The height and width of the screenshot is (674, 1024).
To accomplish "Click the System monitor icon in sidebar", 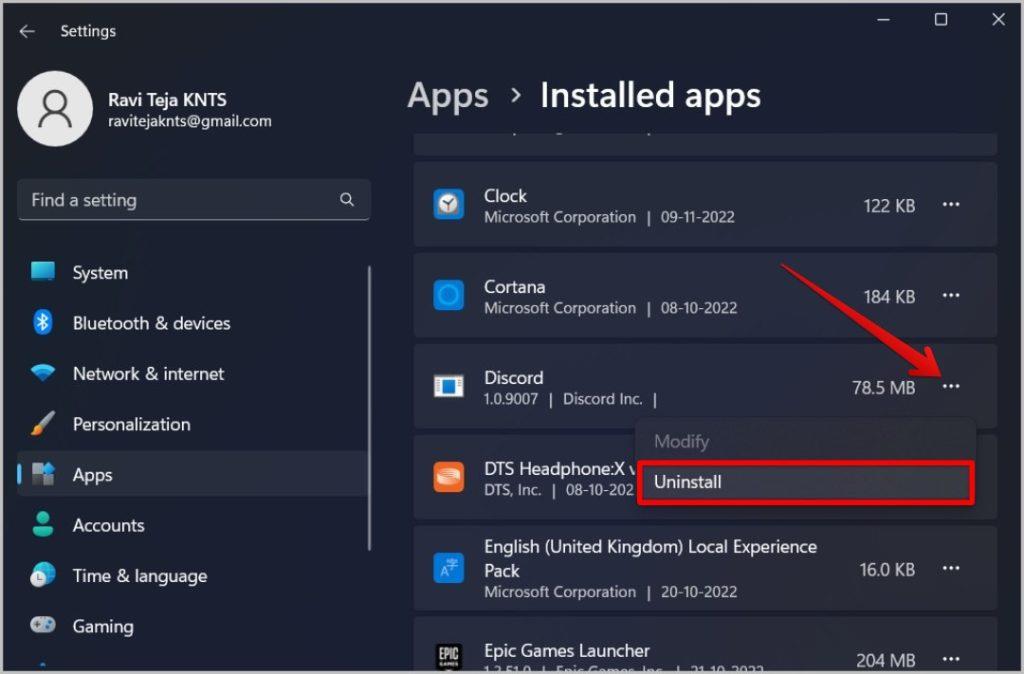I will click(43, 271).
